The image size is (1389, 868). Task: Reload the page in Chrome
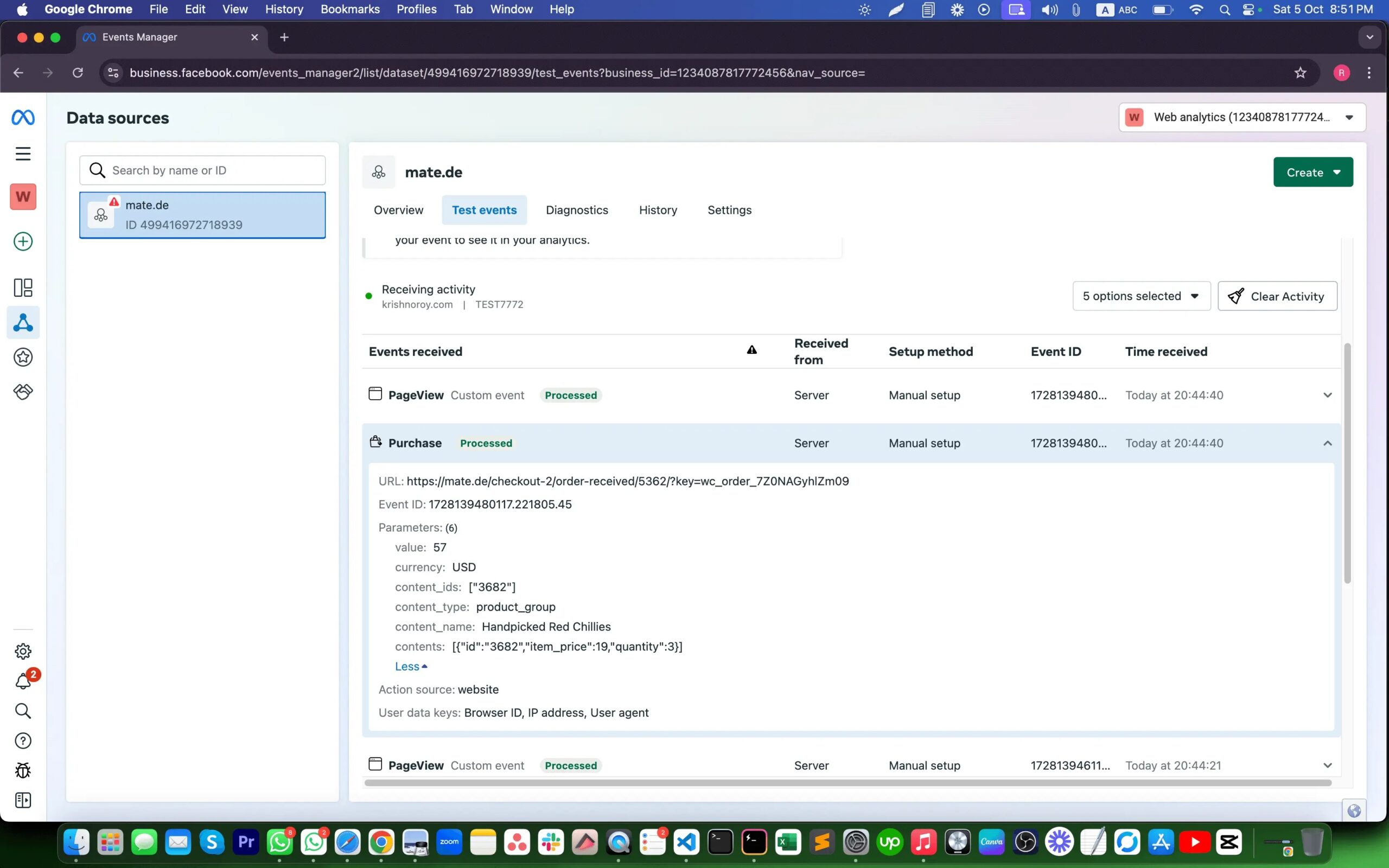click(78, 73)
